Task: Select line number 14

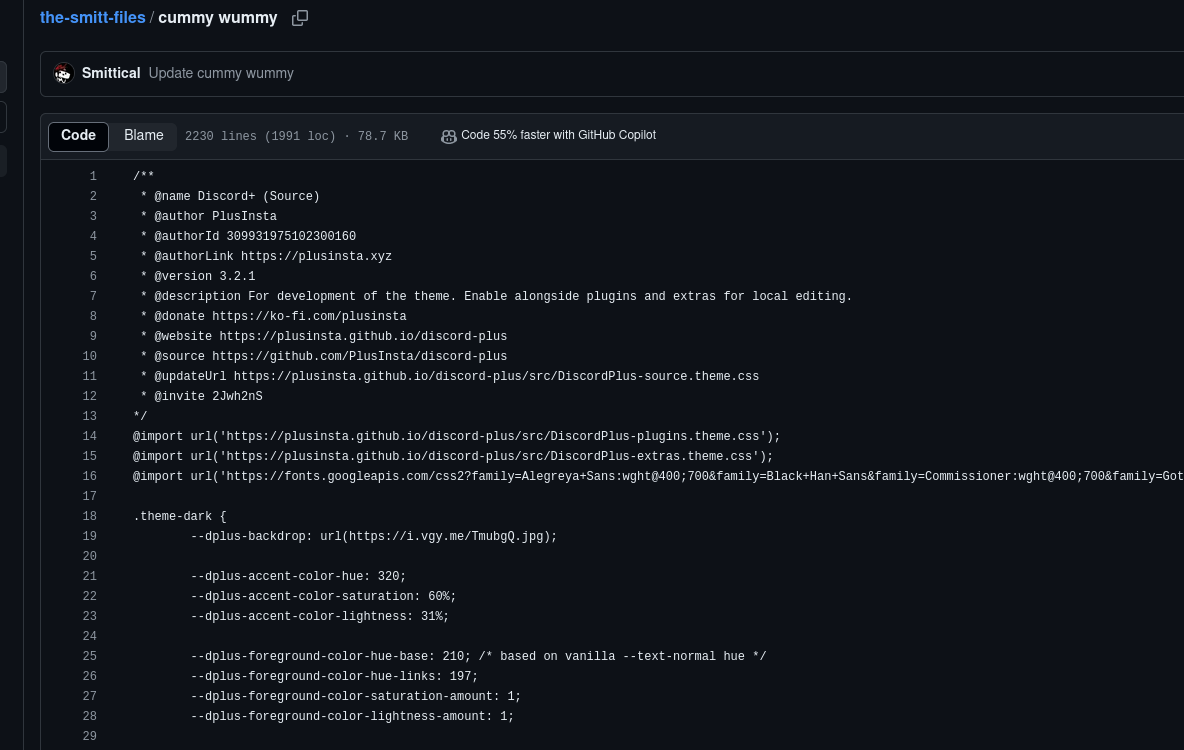Action: coord(90,436)
